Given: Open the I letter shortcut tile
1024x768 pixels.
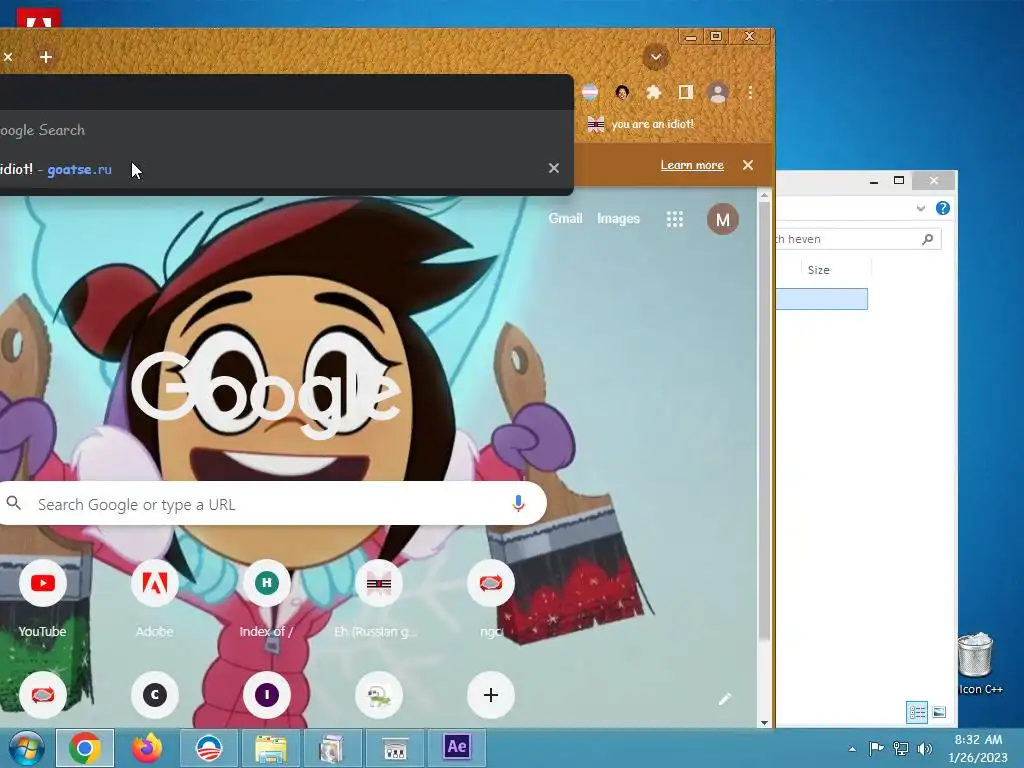Looking at the screenshot, I should (x=266, y=695).
